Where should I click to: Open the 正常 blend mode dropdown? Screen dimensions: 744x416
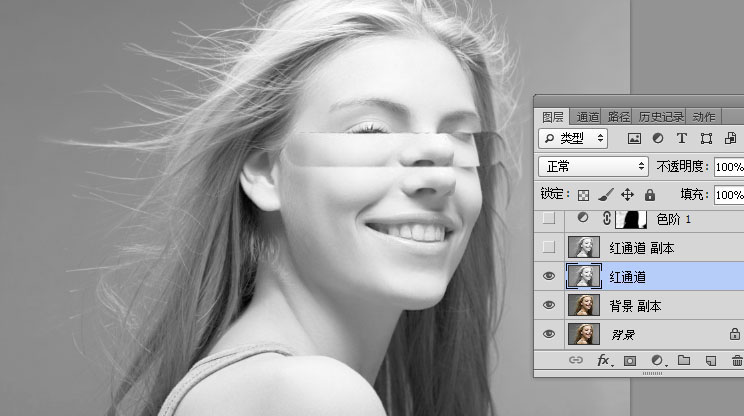(x=593, y=166)
